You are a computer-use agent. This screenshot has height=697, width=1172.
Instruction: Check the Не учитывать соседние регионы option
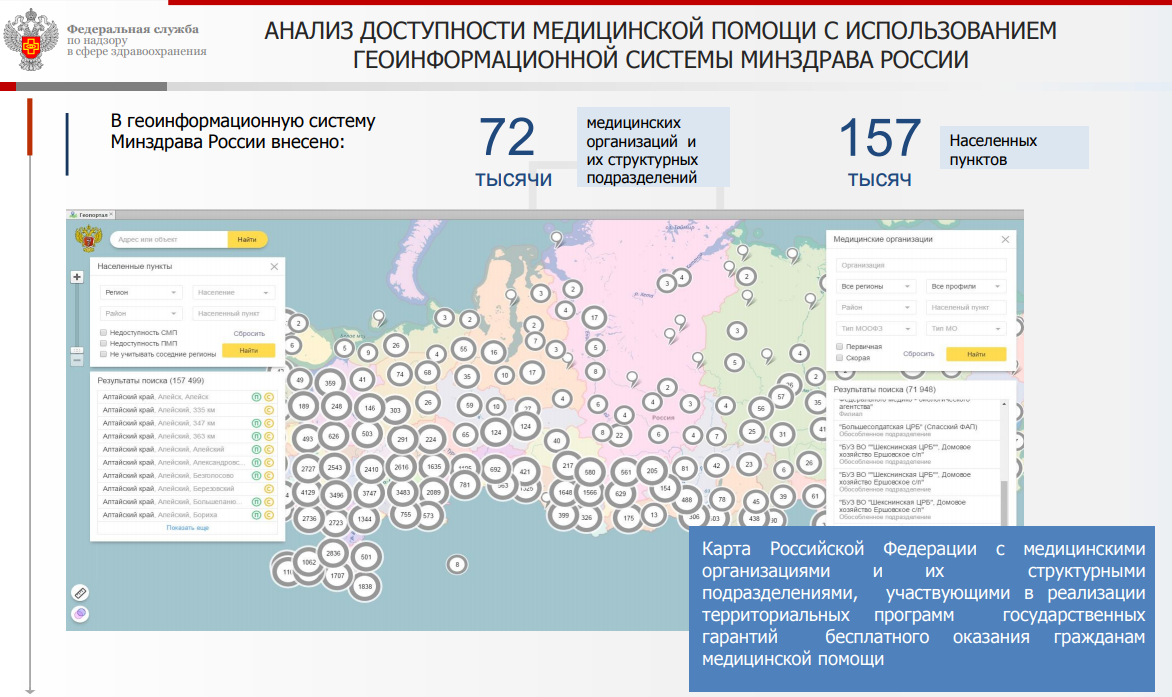click(x=104, y=354)
